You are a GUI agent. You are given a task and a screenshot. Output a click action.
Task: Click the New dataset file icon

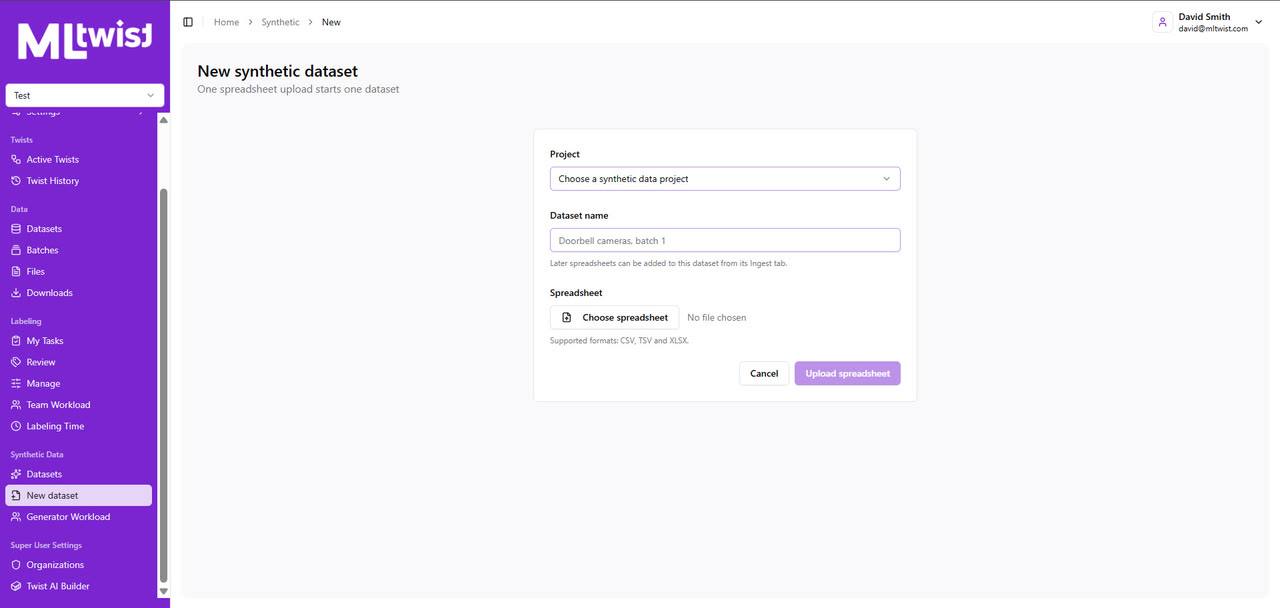tap(16, 495)
